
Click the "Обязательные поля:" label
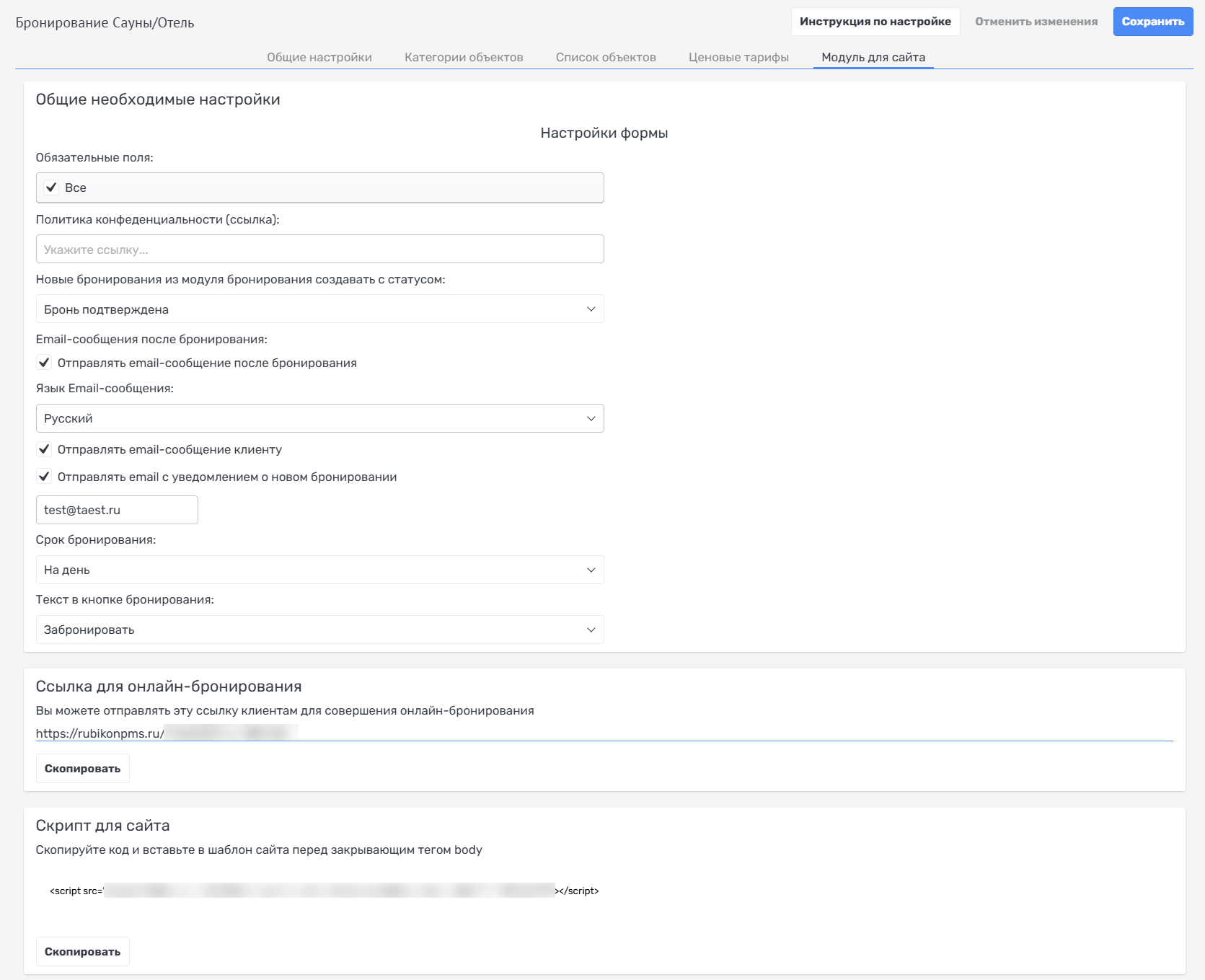pyautogui.click(x=94, y=157)
